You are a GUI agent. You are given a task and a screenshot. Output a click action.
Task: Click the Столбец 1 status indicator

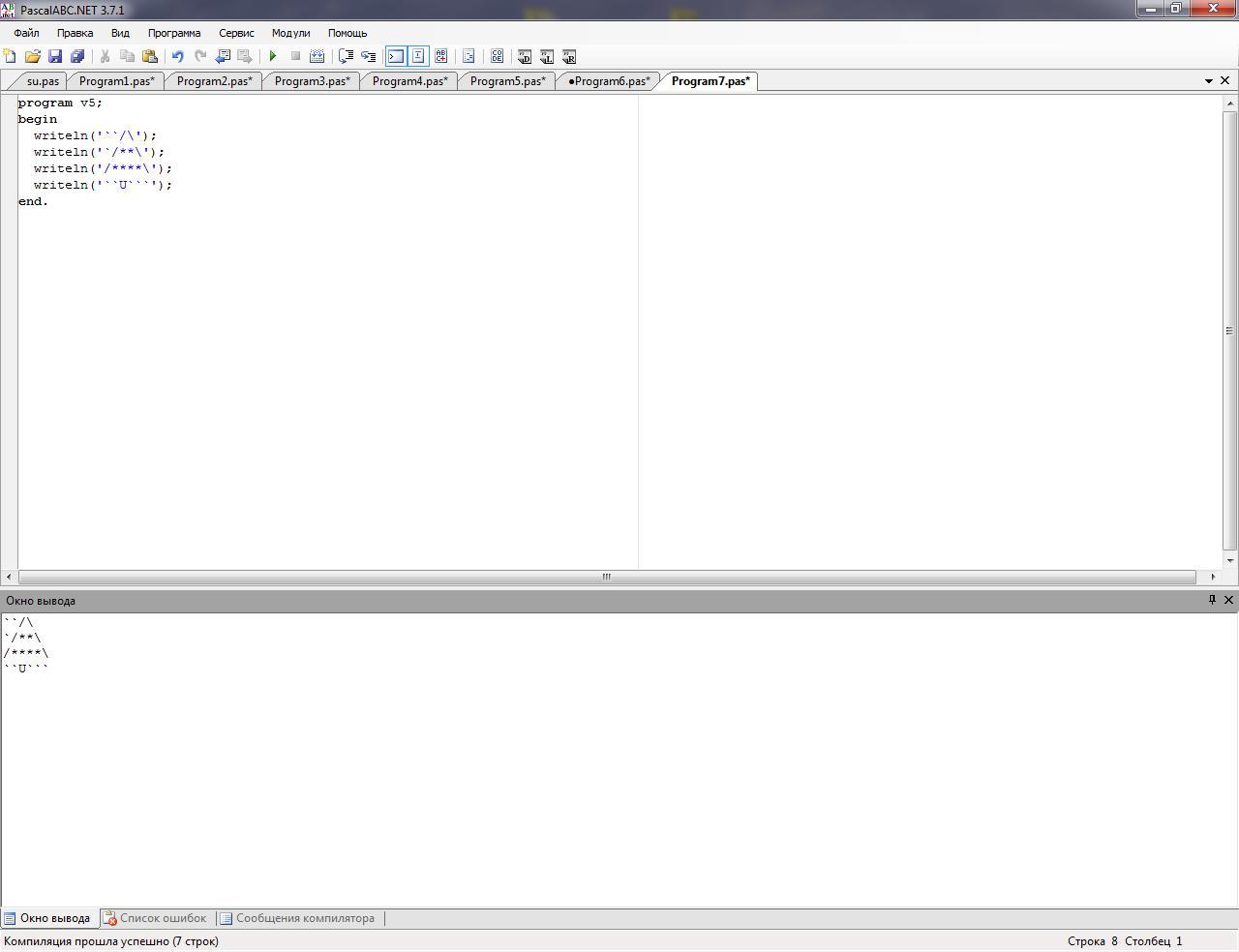1153,941
